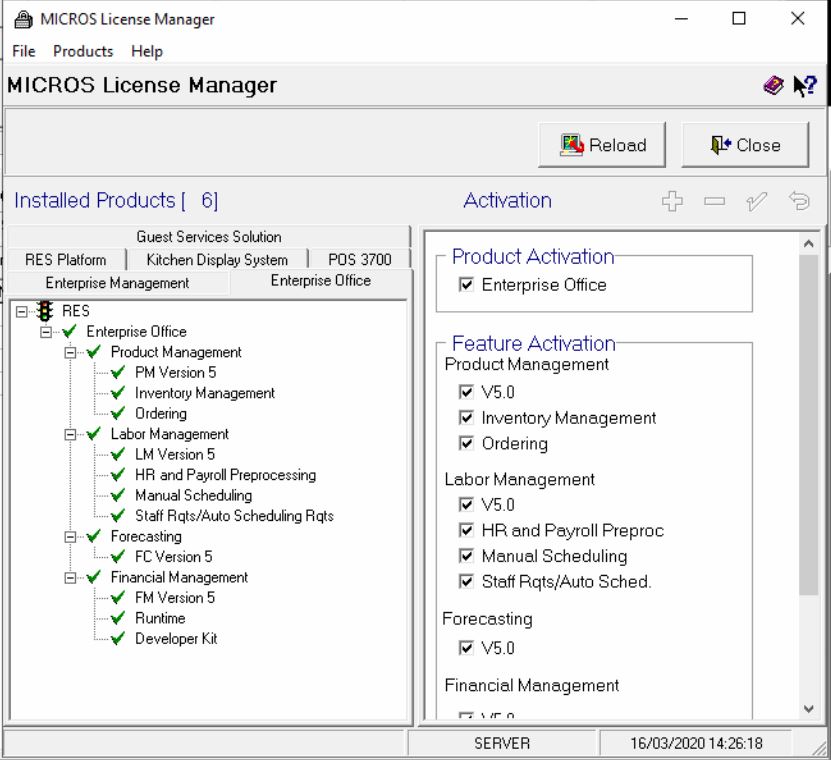The width and height of the screenshot is (831, 760).
Task: Toggle the Enterprise Office product activation checkbox
Action: click(466, 285)
